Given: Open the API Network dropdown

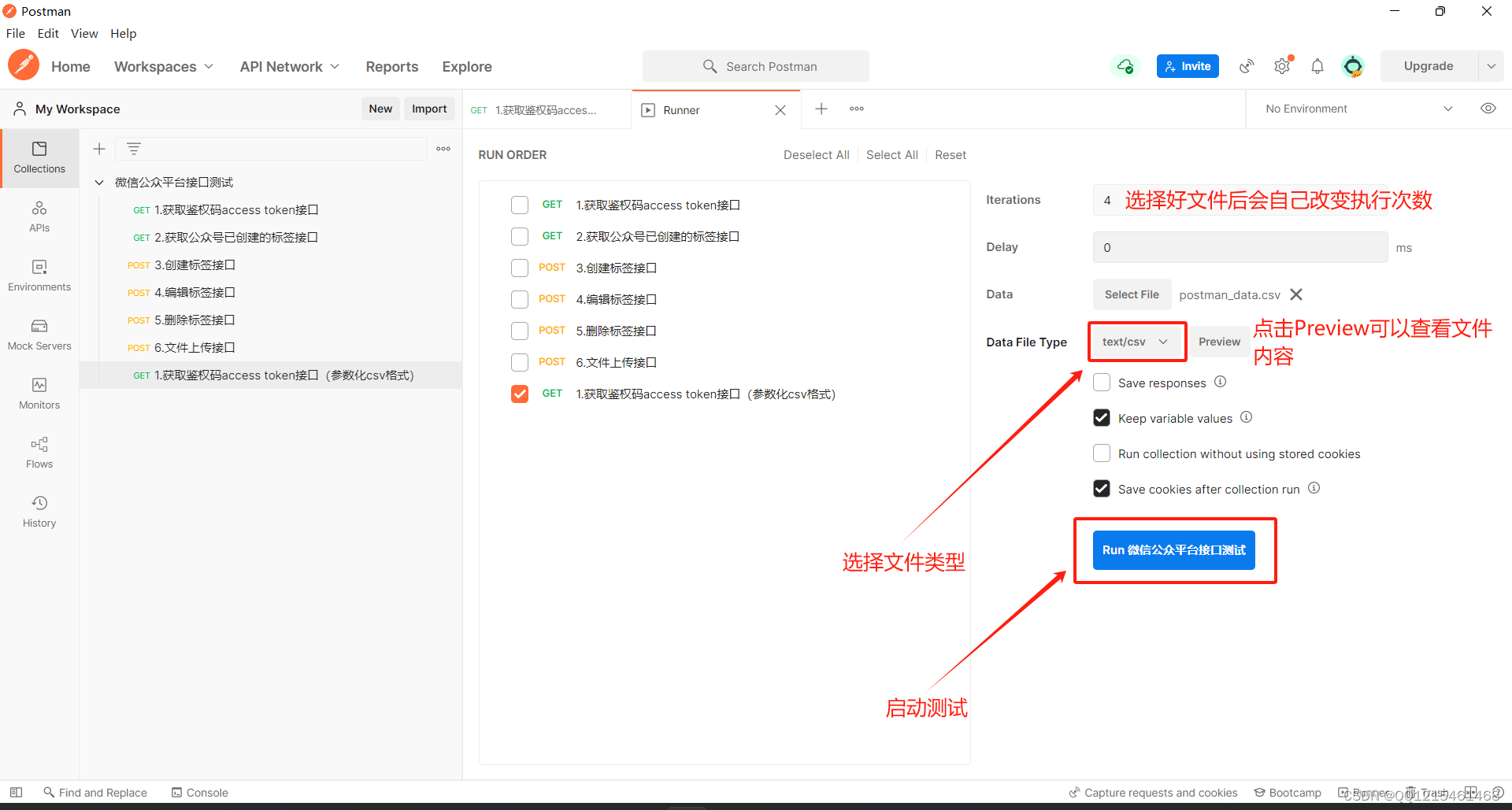Looking at the screenshot, I should [290, 67].
